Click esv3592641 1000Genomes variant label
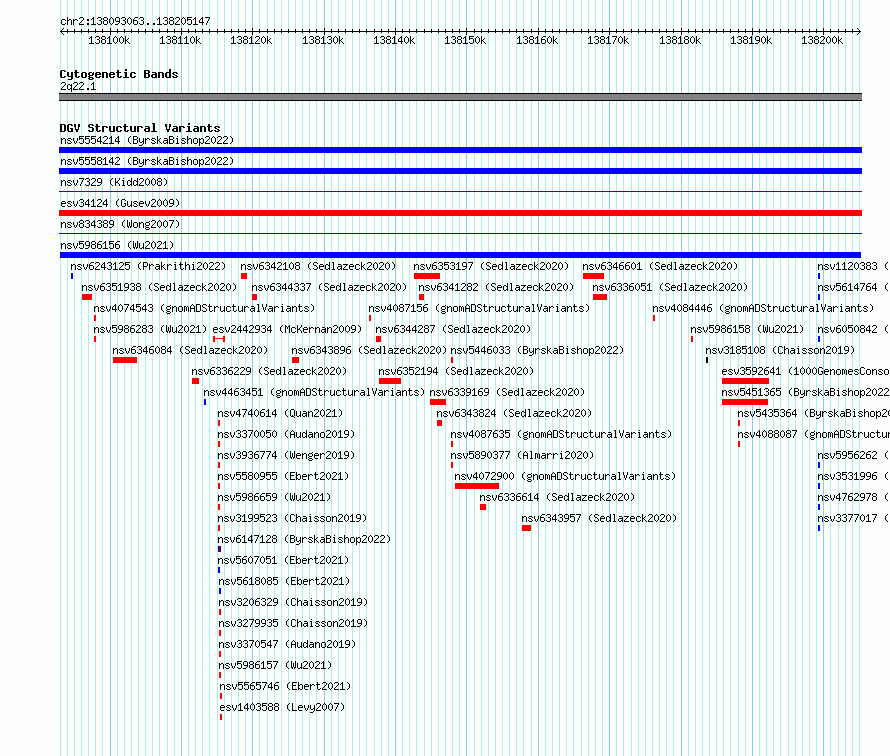This screenshot has width=890, height=756. [x=805, y=371]
